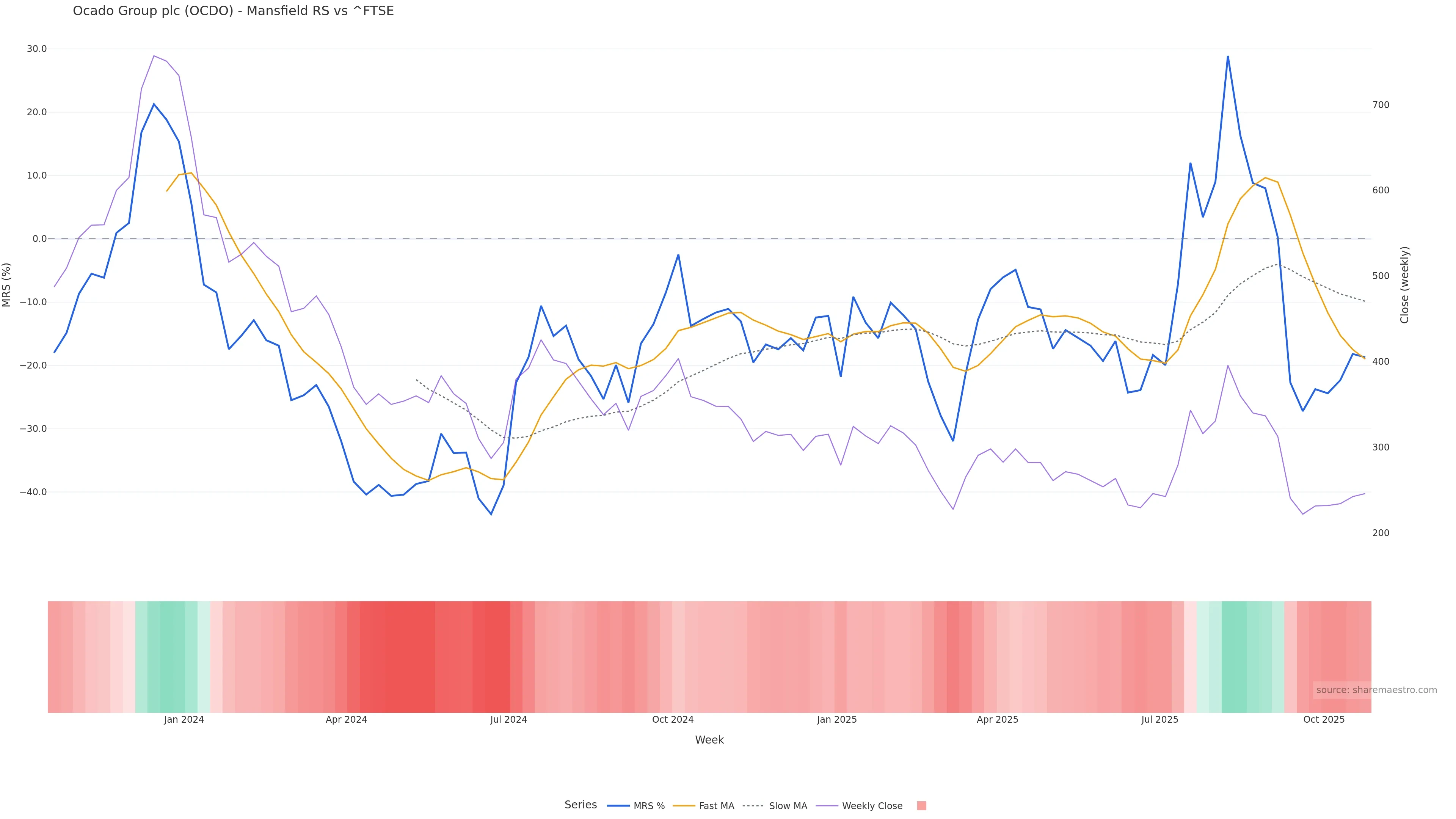Image resolution: width=1456 pixels, height=819 pixels.
Task: Click the "Jul 2025" x-axis tick label
Action: point(1159,720)
